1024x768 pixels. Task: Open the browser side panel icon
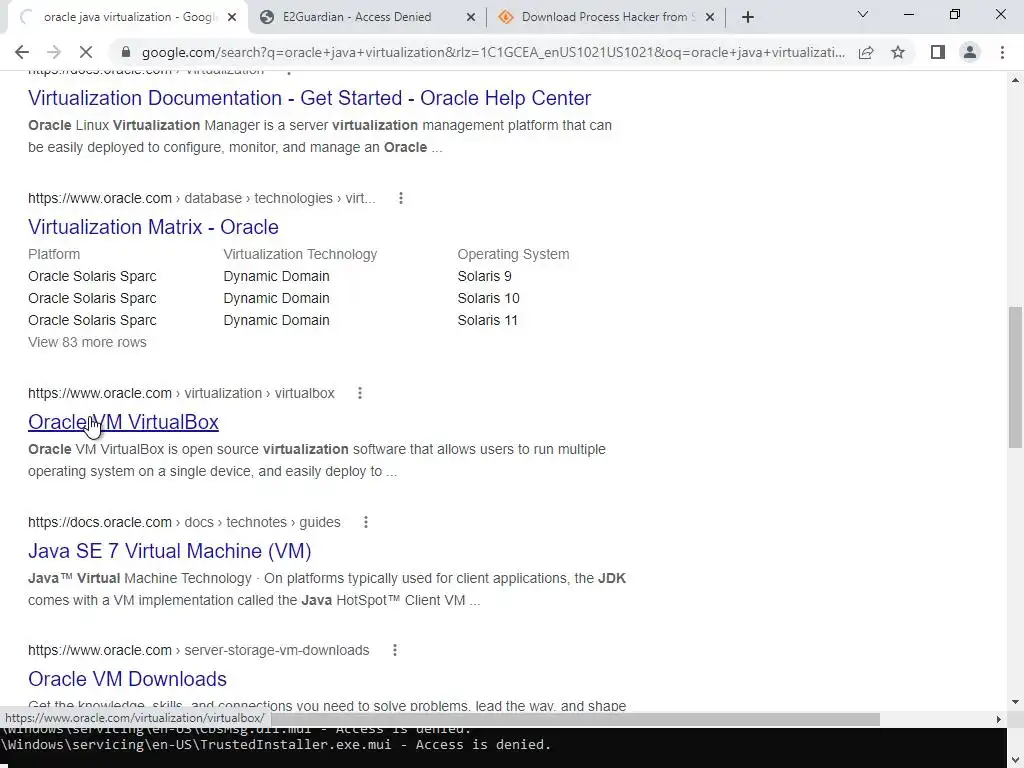938,52
